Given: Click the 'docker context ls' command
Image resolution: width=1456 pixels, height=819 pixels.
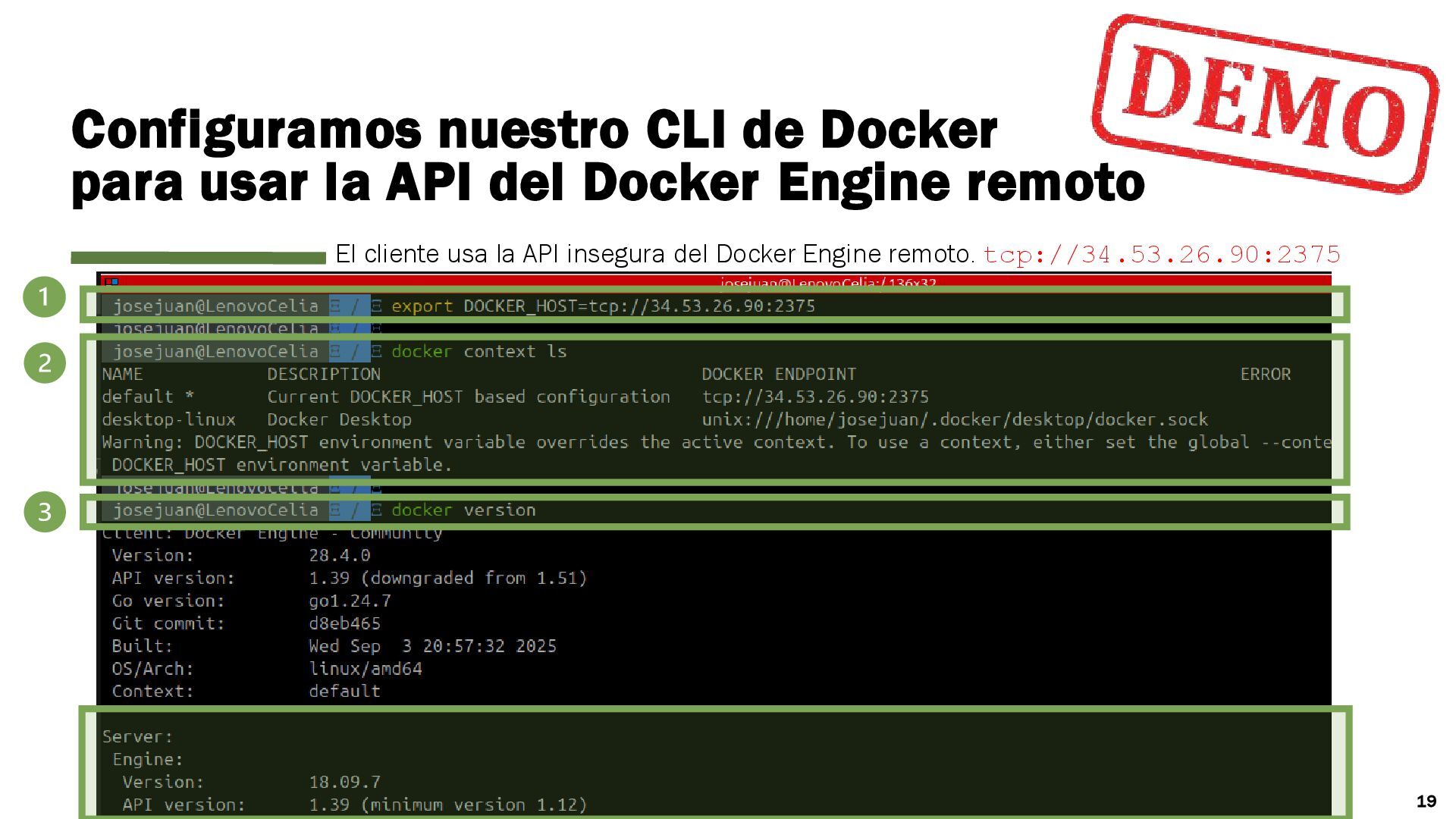Looking at the screenshot, I should pyautogui.click(x=479, y=352).
